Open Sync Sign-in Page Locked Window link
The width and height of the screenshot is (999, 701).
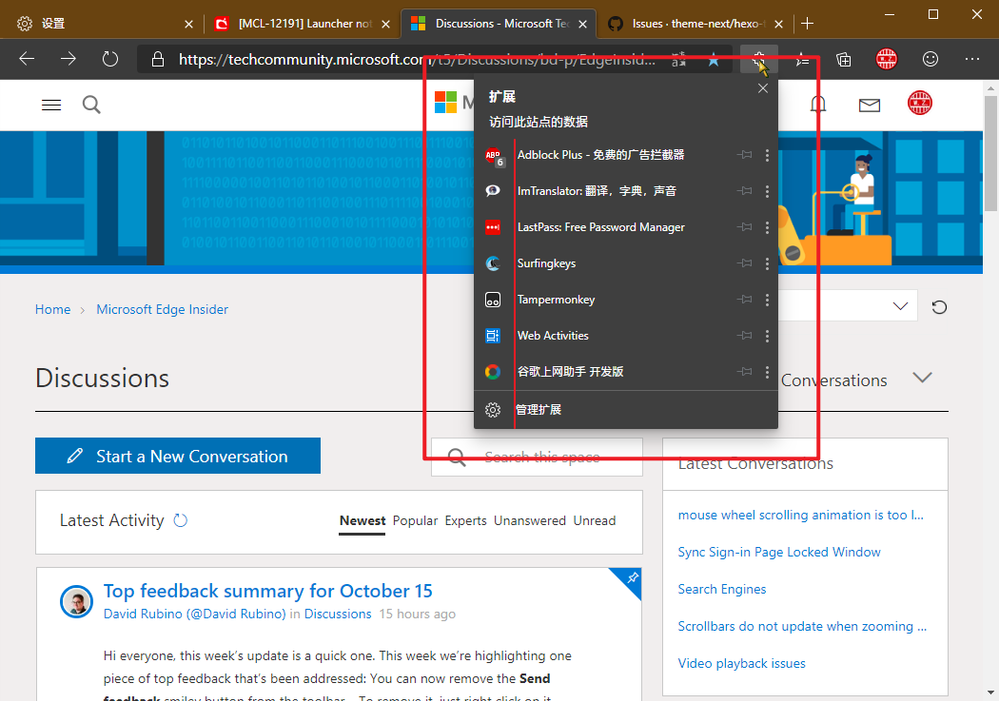tap(779, 552)
